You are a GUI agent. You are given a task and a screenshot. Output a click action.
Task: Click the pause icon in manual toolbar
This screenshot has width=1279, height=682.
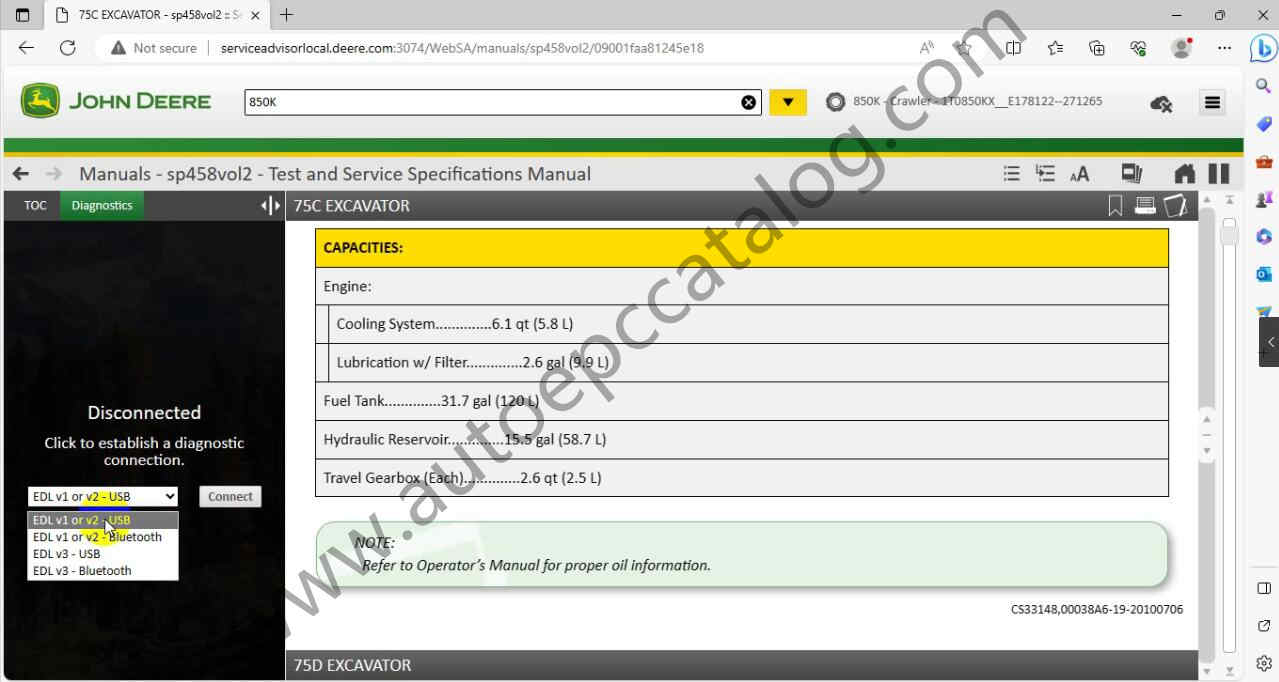pos(1219,174)
